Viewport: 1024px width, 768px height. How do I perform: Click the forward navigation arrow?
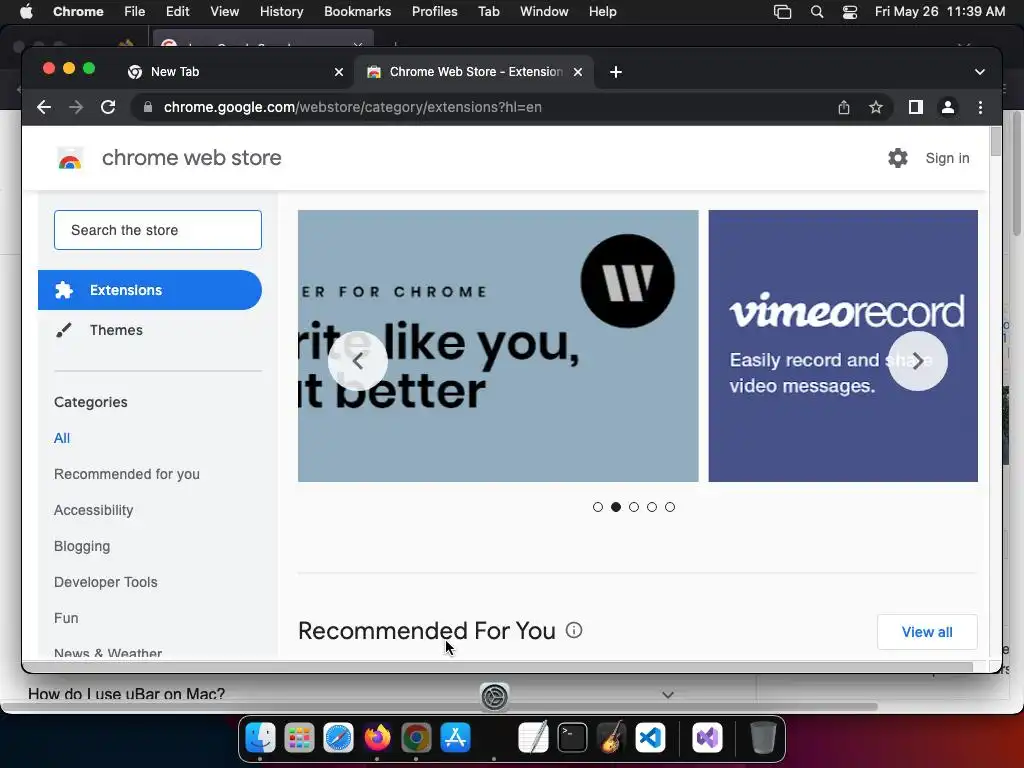pos(76,107)
